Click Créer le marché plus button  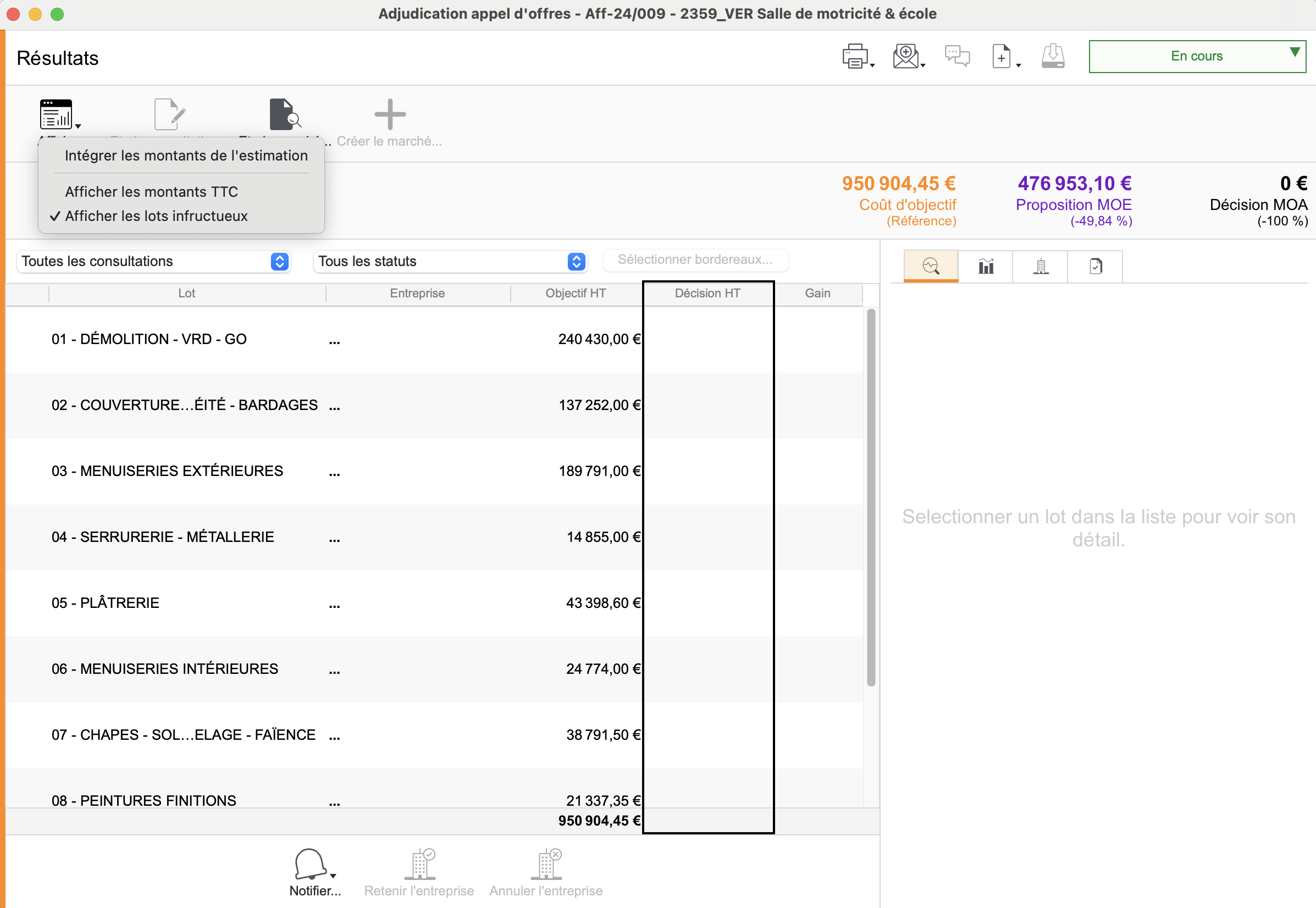click(x=390, y=114)
